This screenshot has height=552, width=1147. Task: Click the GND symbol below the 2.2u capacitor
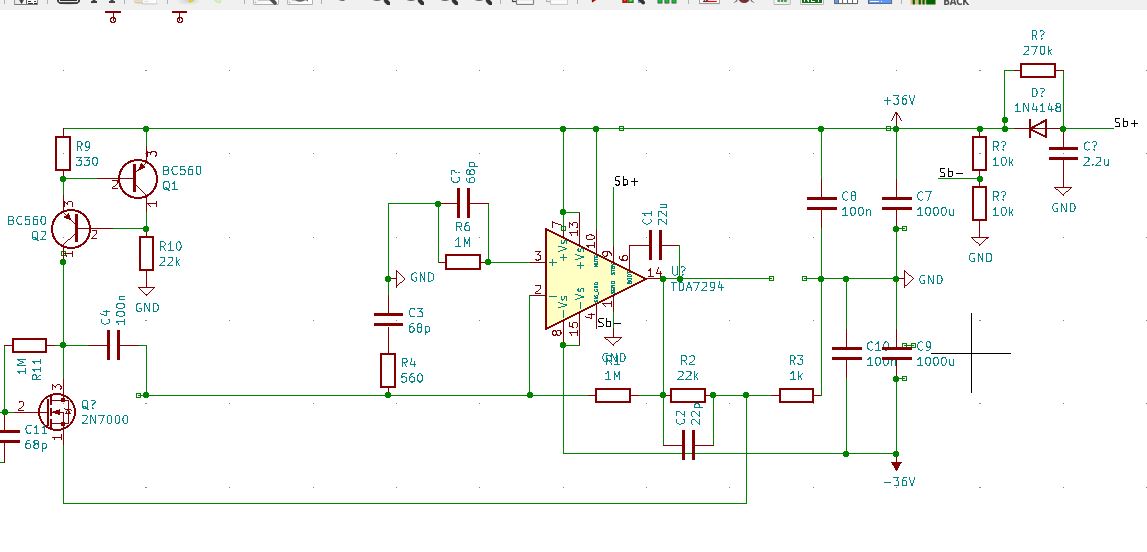[x=1064, y=189]
